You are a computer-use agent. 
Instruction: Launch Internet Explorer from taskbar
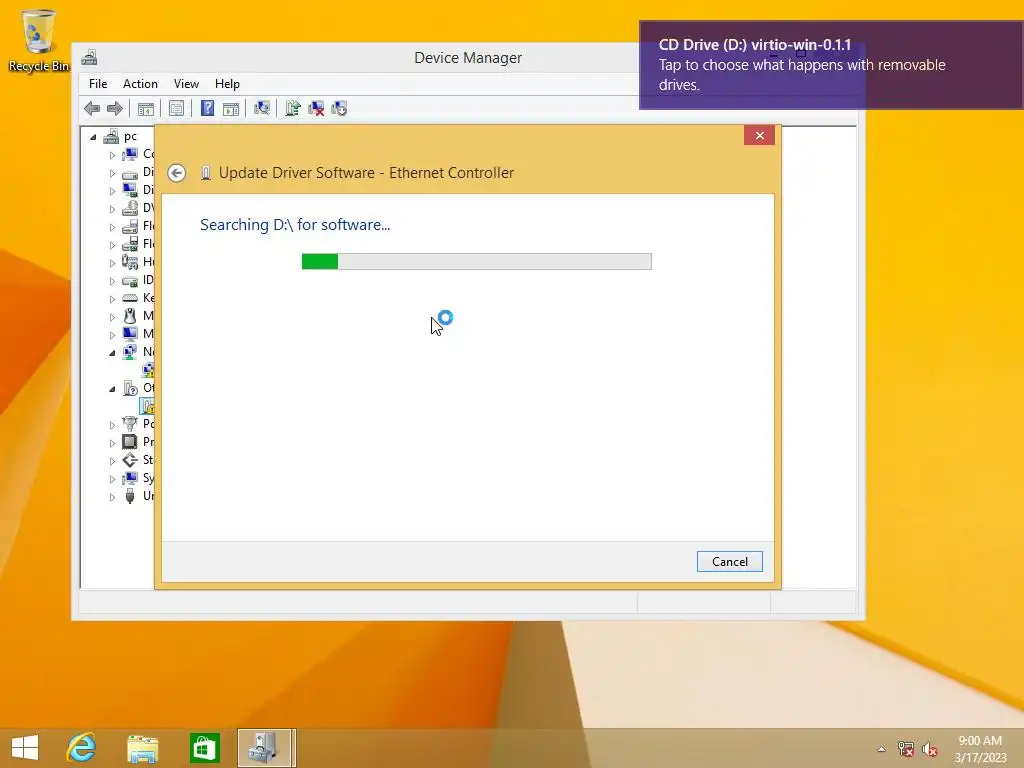click(82, 748)
